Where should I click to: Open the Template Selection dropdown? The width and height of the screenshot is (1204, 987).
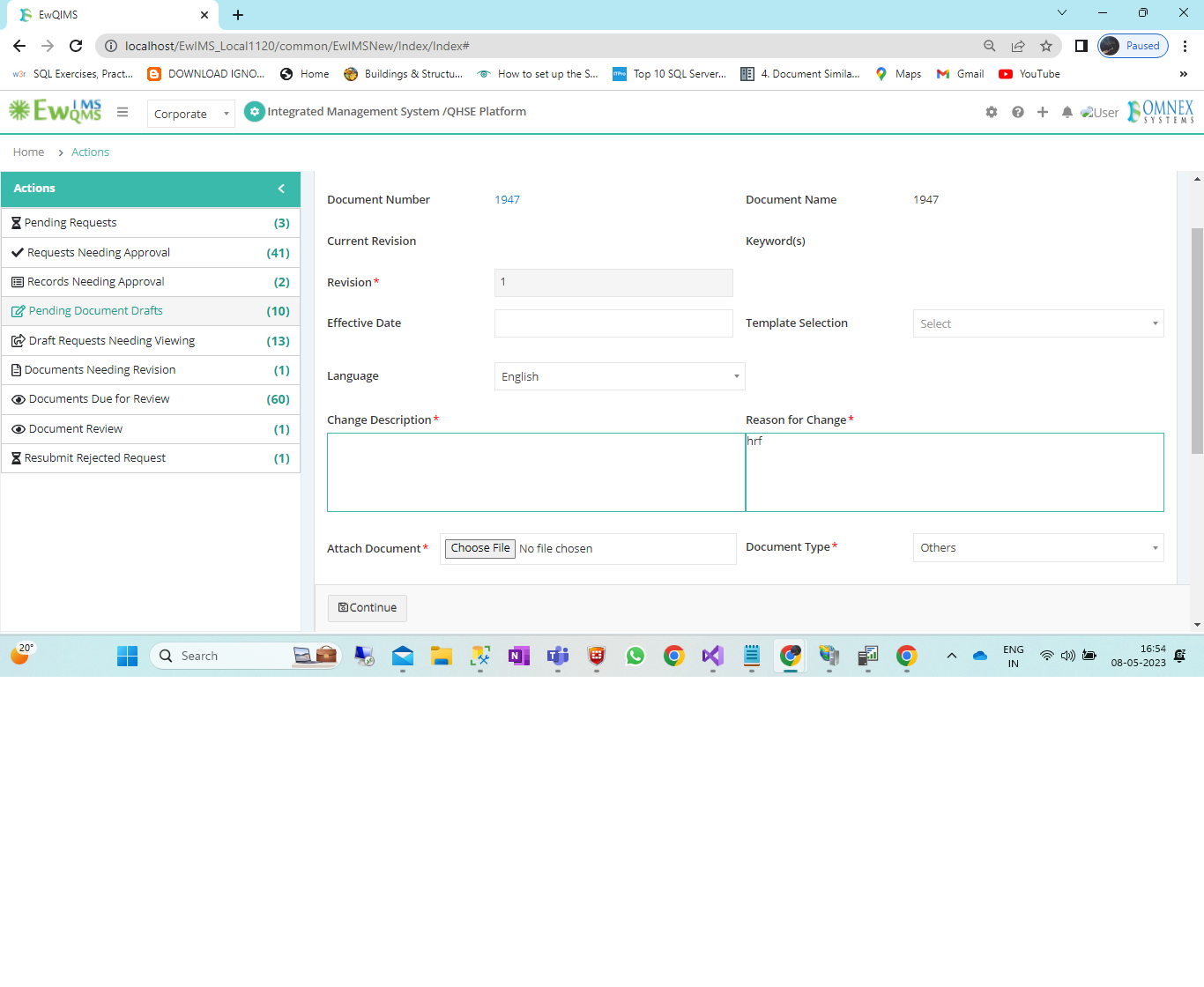[1038, 323]
